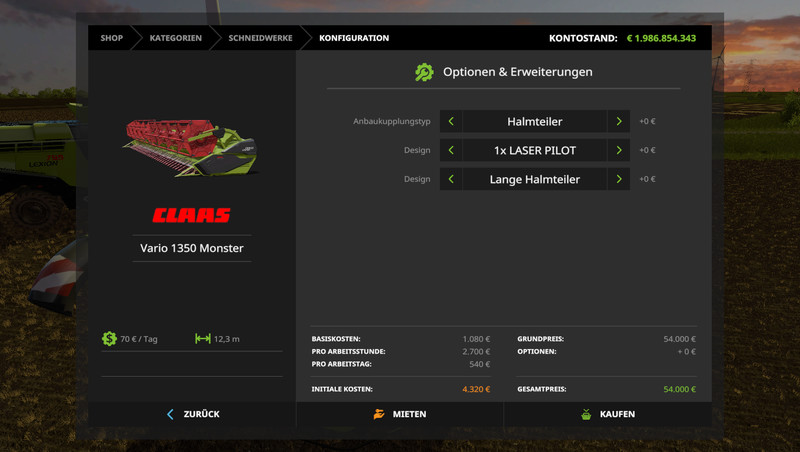Click the shopping basket icon beside Kaufen

pyautogui.click(x=586, y=414)
